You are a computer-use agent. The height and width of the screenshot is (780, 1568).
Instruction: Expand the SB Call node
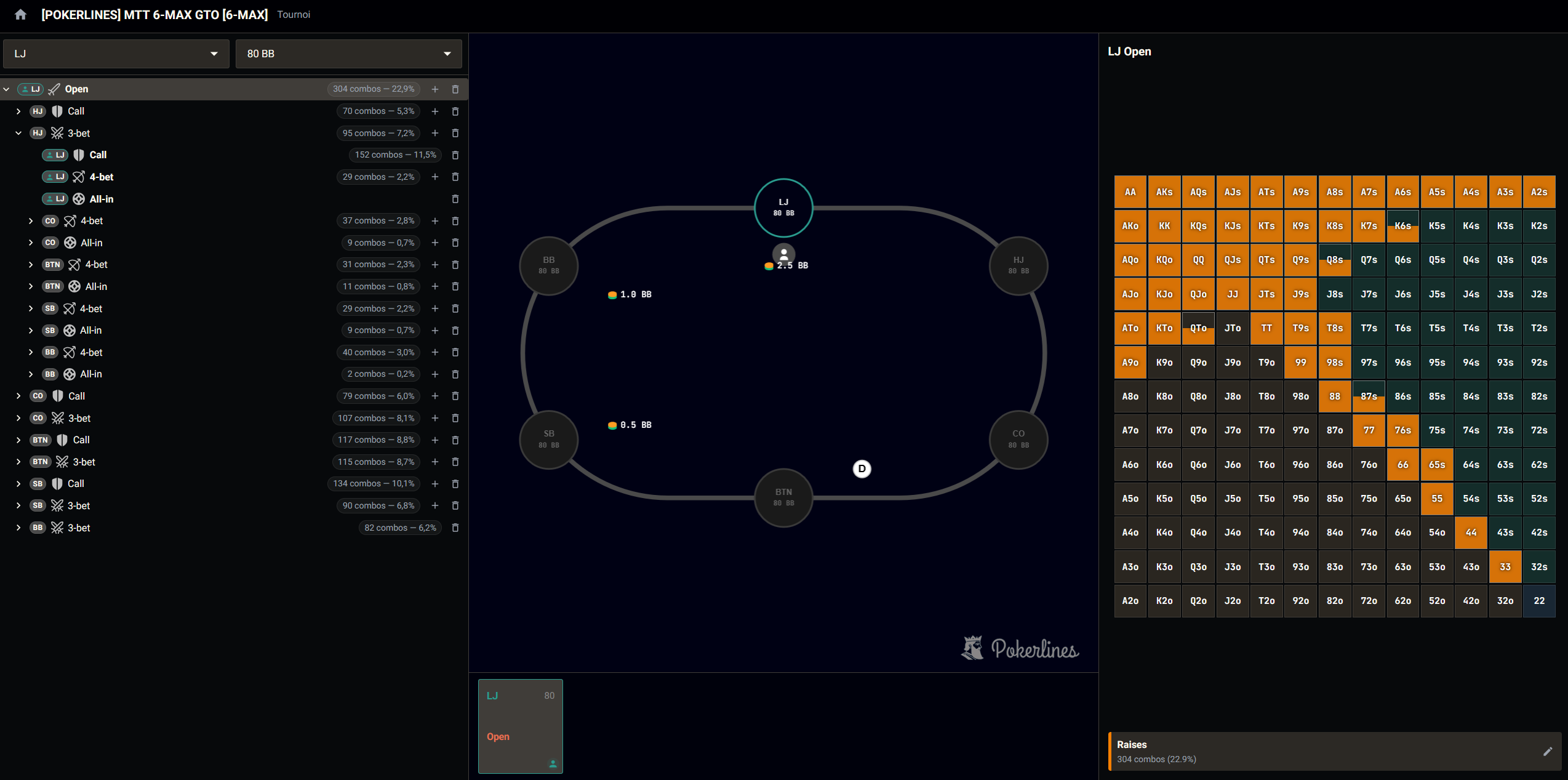18,484
